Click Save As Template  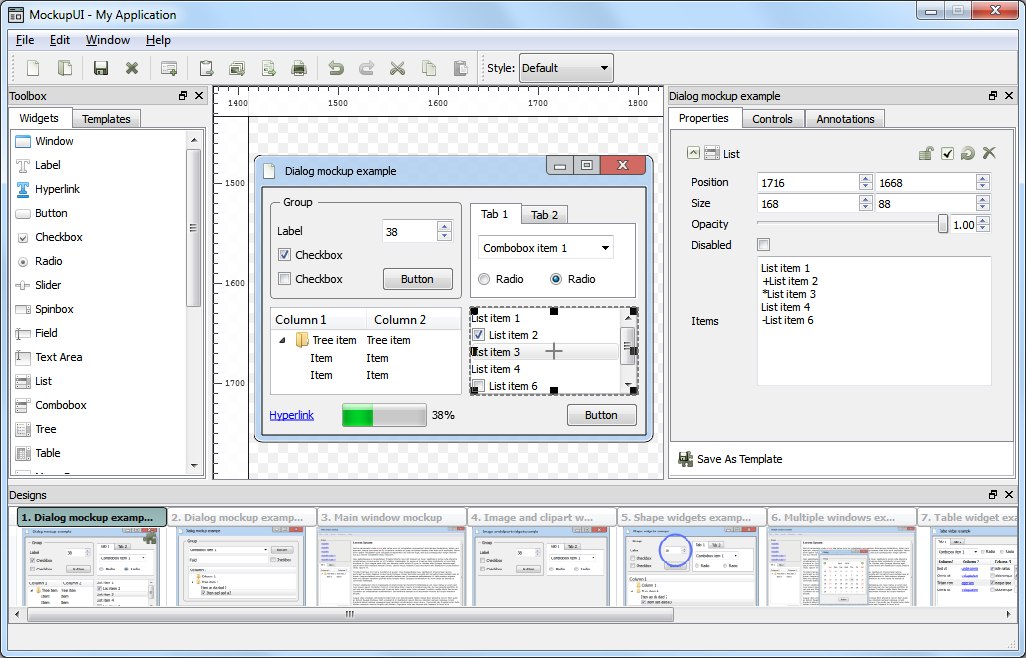(x=730, y=459)
